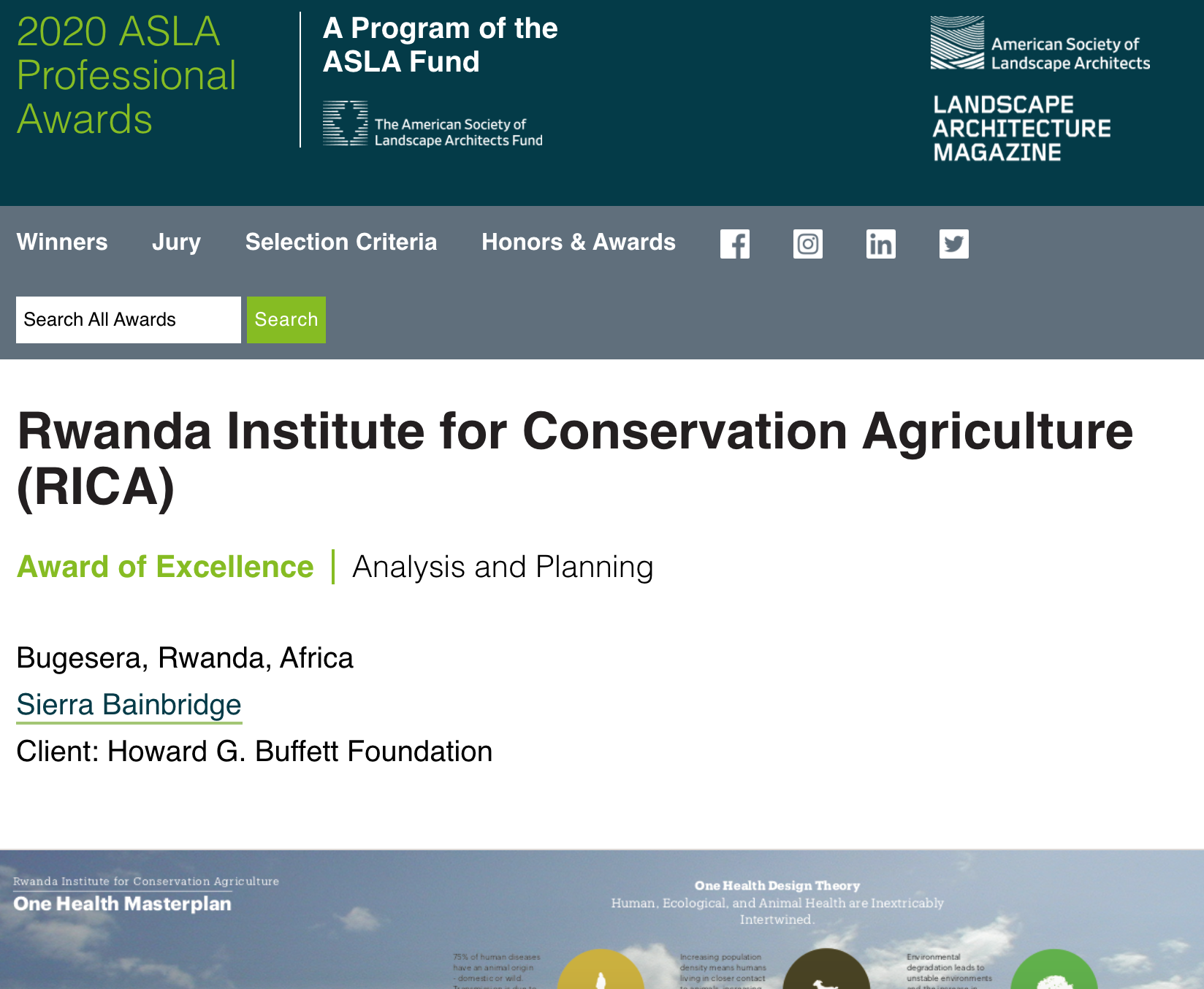Click the Award of Excellence label
Viewport: 1204px width, 989px height.
(164, 566)
